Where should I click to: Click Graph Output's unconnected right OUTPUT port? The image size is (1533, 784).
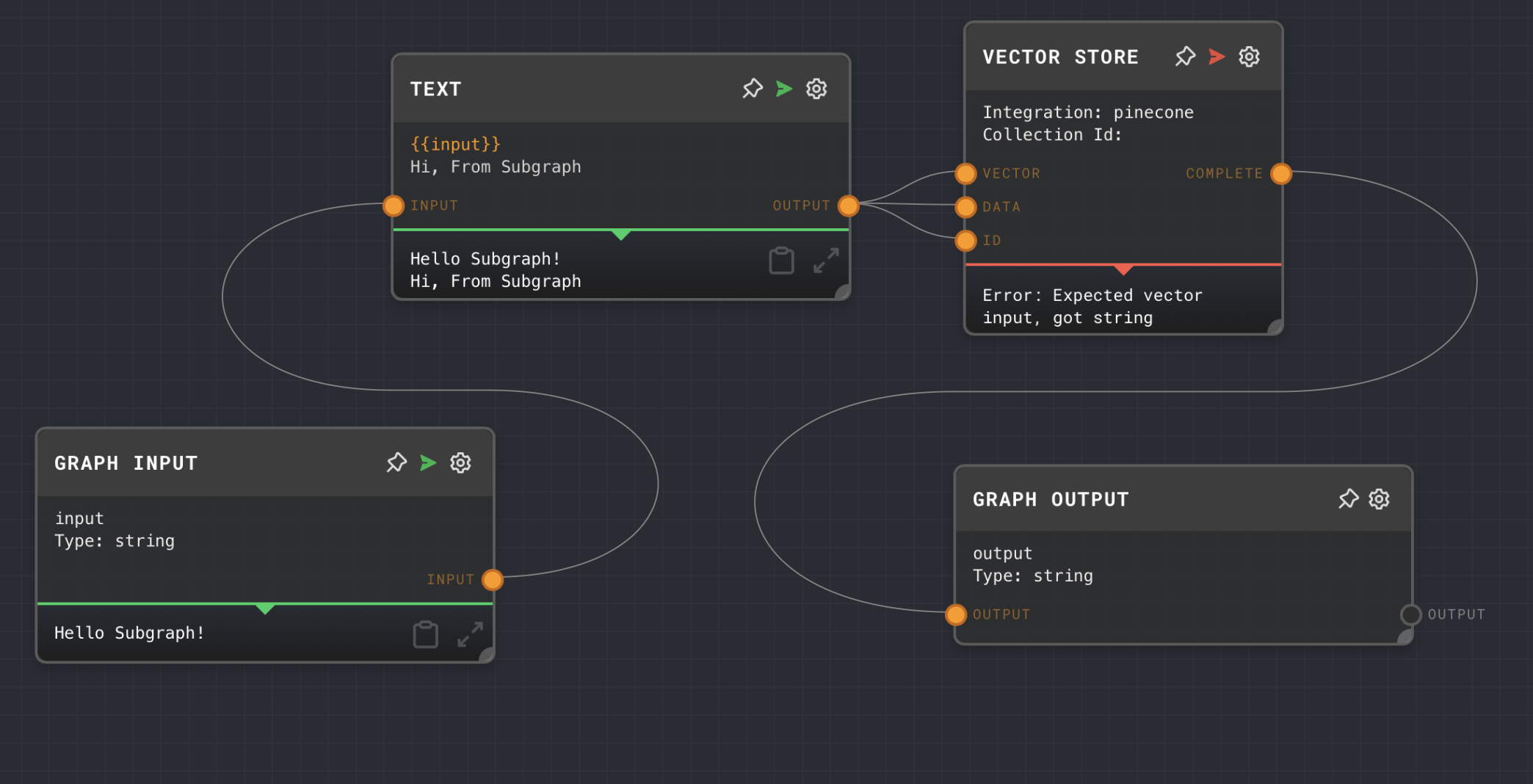(1410, 614)
